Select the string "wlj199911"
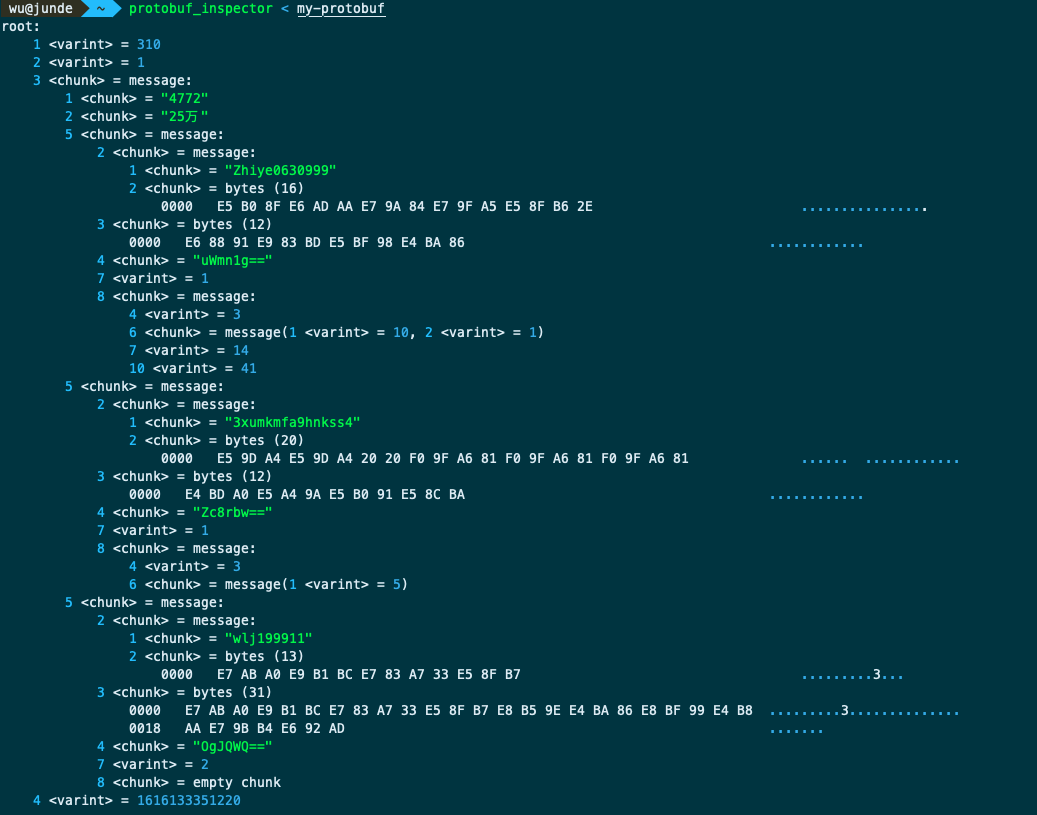This screenshot has width=1037, height=815. (269, 639)
